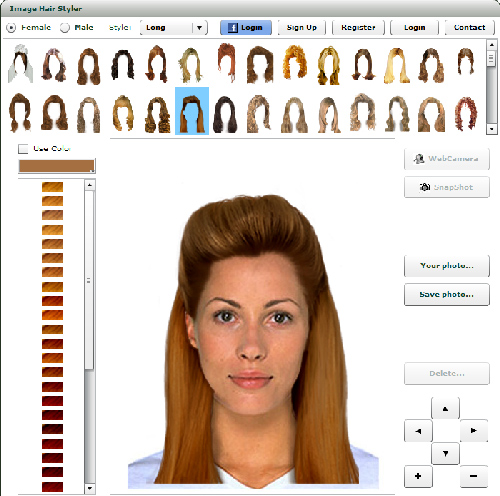This screenshot has height=496, width=500.
Task: Open the Register page
Action: [x=358, y=28]
